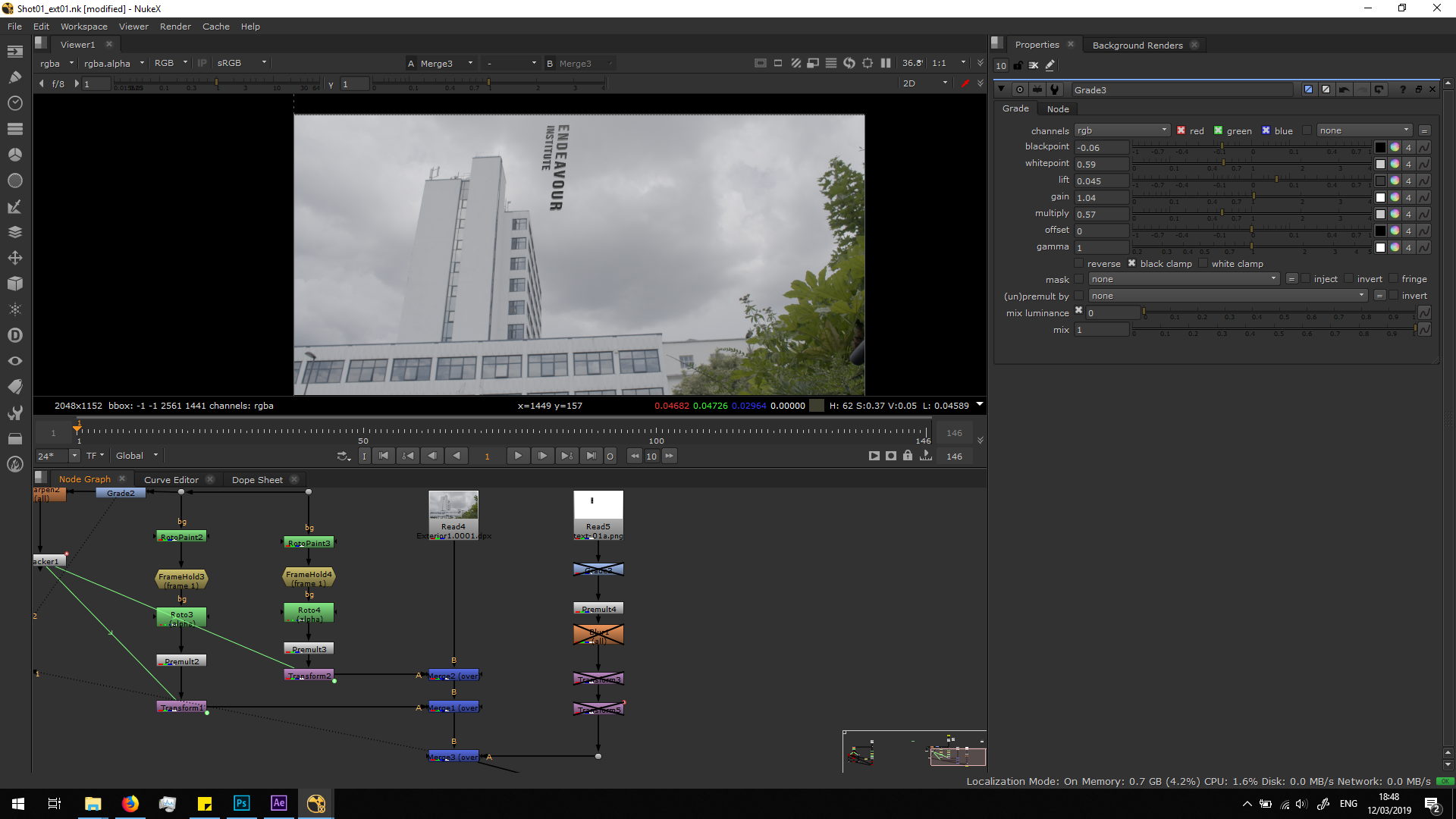Click the Time nodes clock icon
The image size is (1456, 819).
click(x=14, y=103)
